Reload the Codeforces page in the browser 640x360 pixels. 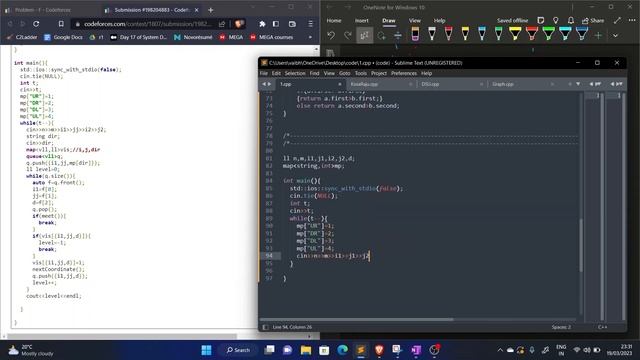pyautogui.click(x=36, y=24)
